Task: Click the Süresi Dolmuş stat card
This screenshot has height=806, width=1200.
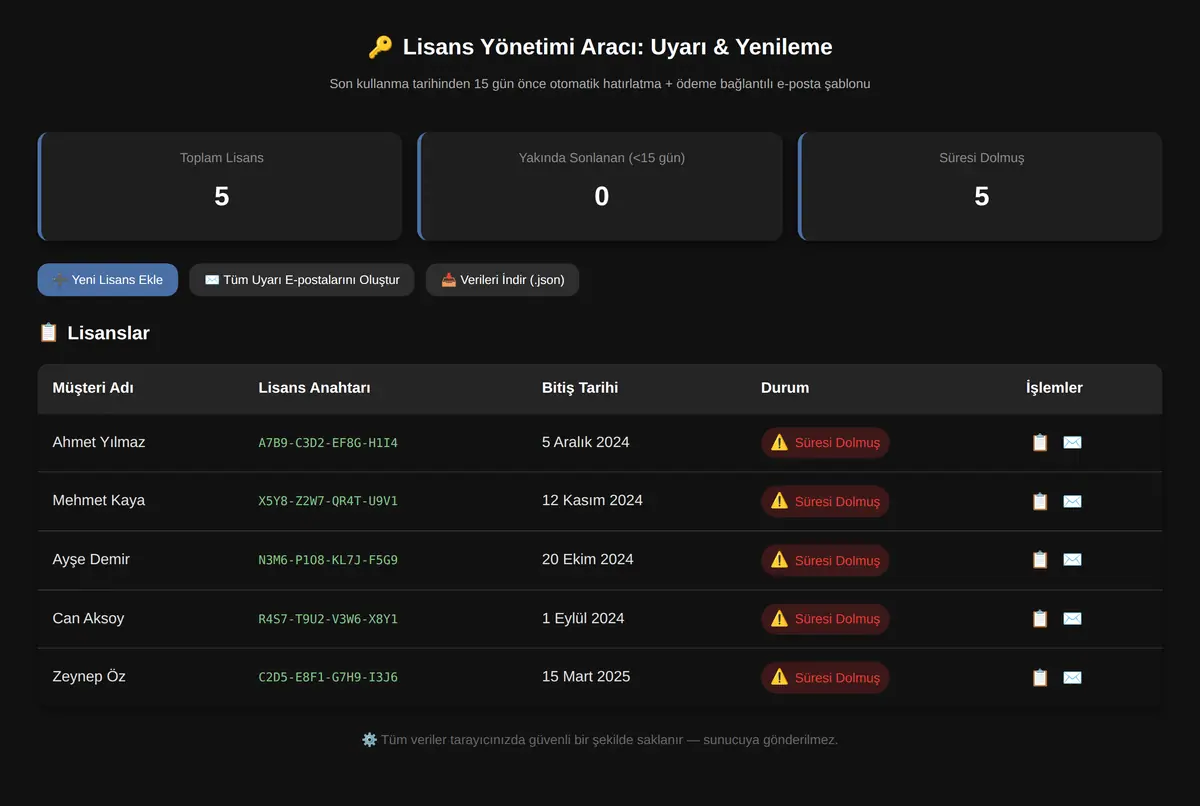Action: (980, 186)
